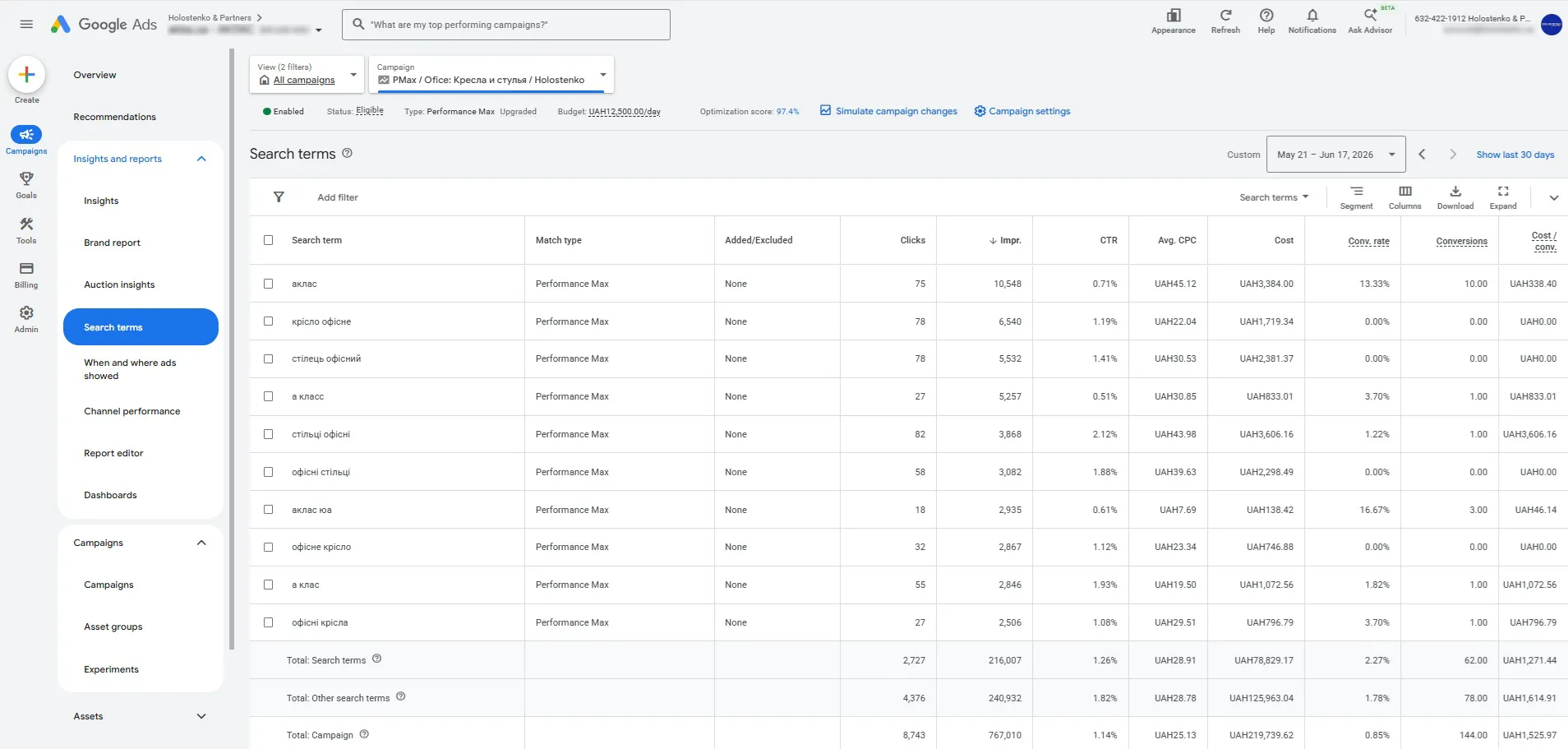Open the Columns chooser icon
Viewport: 1568px width, 749px height.
[x=1405, y=192]
